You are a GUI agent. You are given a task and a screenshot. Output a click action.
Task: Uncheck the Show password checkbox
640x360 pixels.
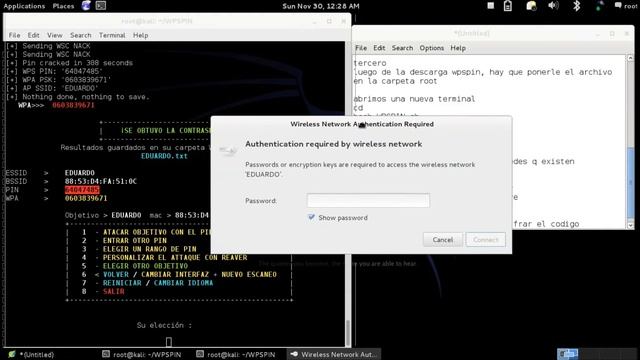(x=311, y=217)
